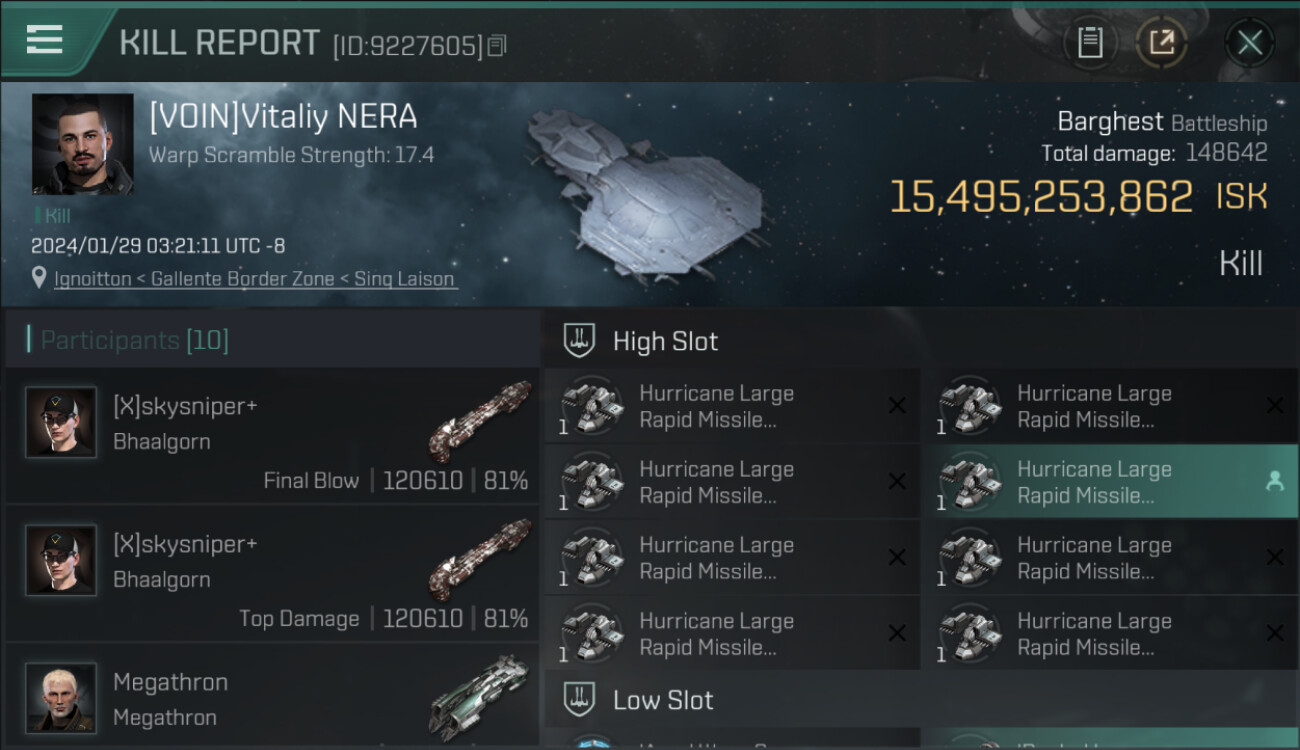Open the Top Damage skysniper+ entry

tap(272, 574)
